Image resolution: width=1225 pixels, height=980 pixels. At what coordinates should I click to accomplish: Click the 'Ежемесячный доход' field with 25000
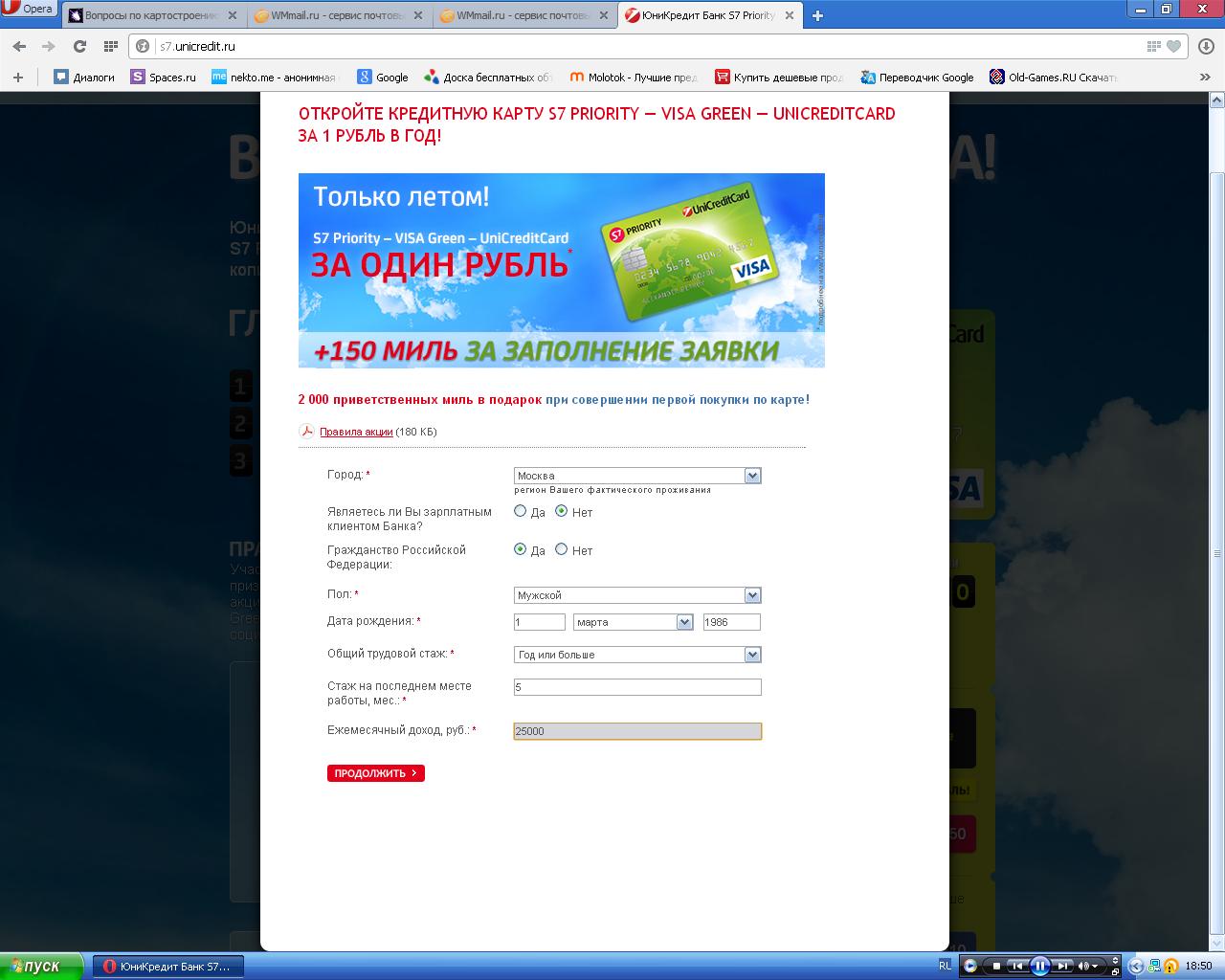(x=637, y=731)
